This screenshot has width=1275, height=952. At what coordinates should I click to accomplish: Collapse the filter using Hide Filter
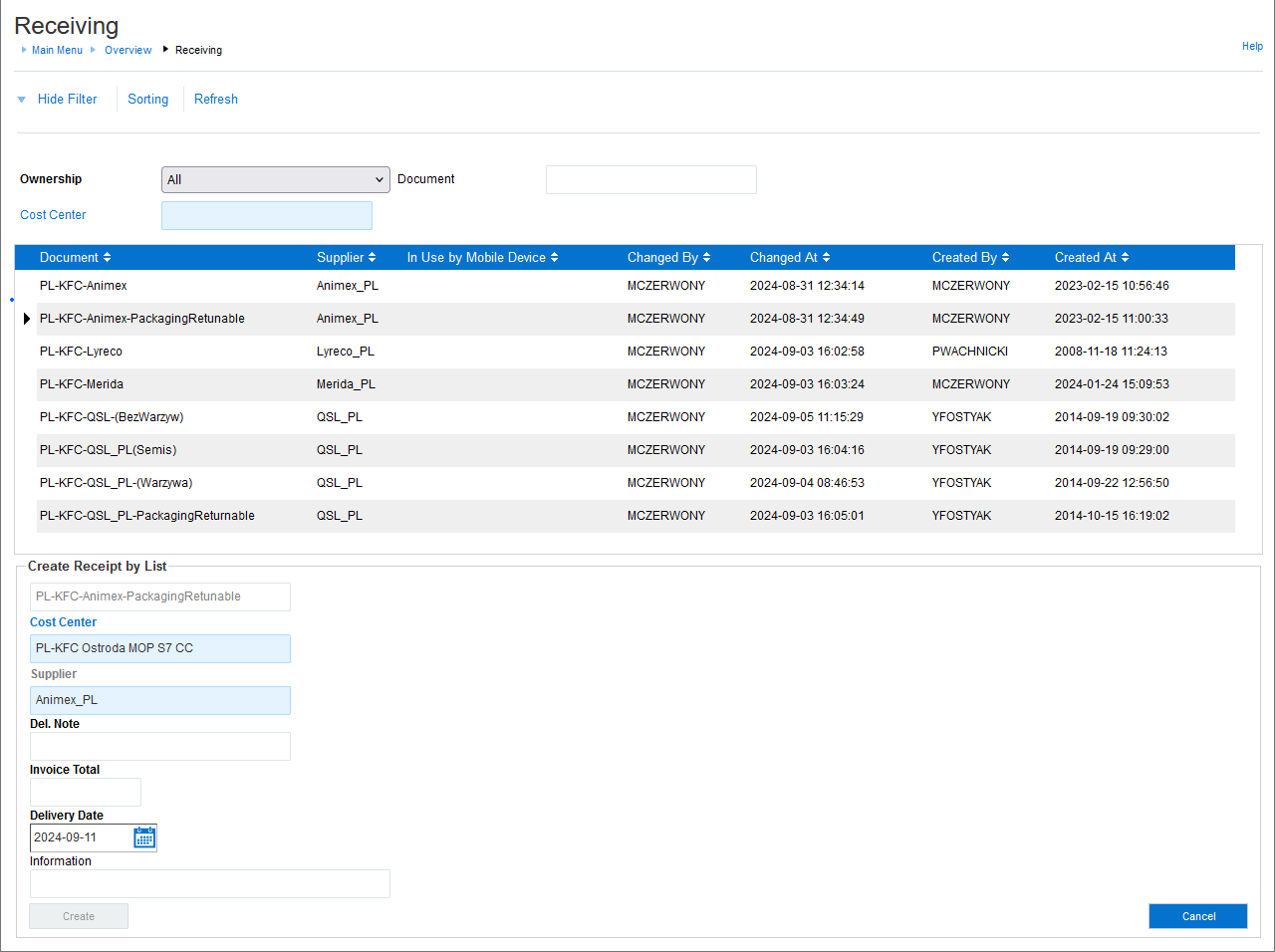click(67, 99)
